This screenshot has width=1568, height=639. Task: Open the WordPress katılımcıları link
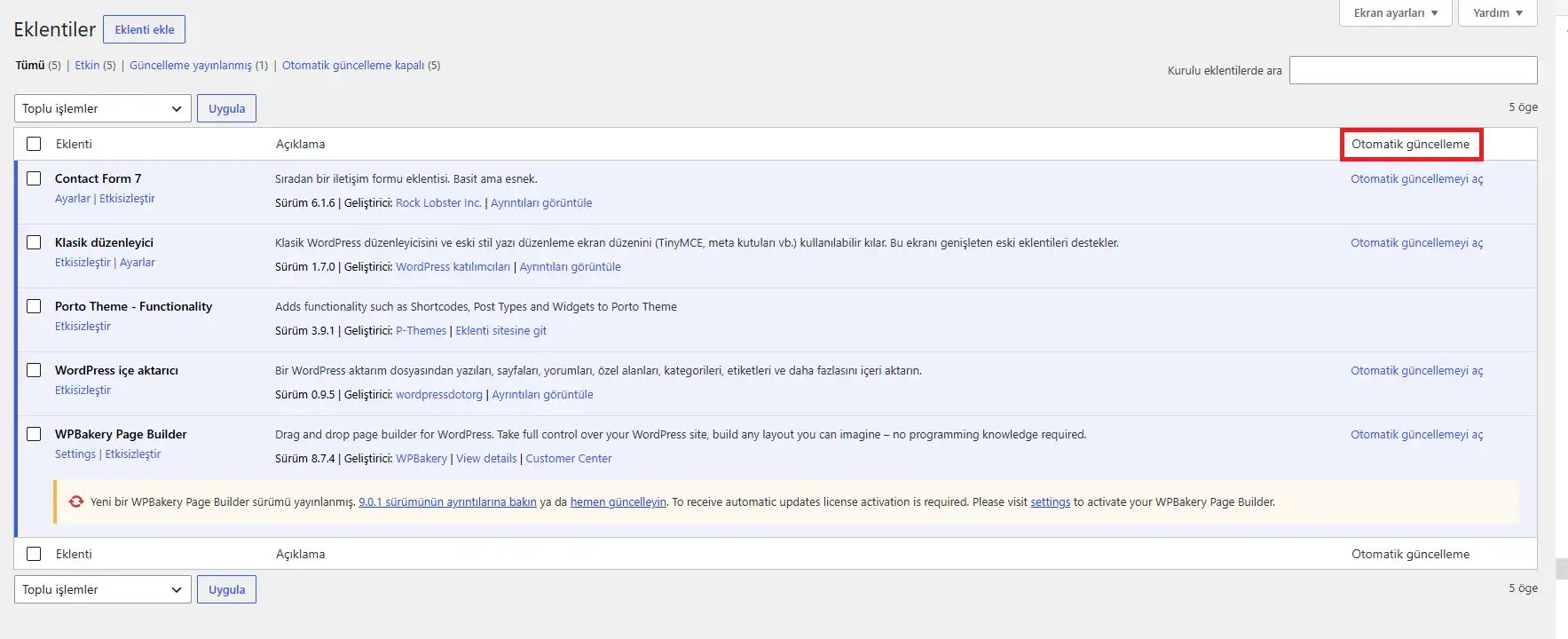click(x=453, y=266)
